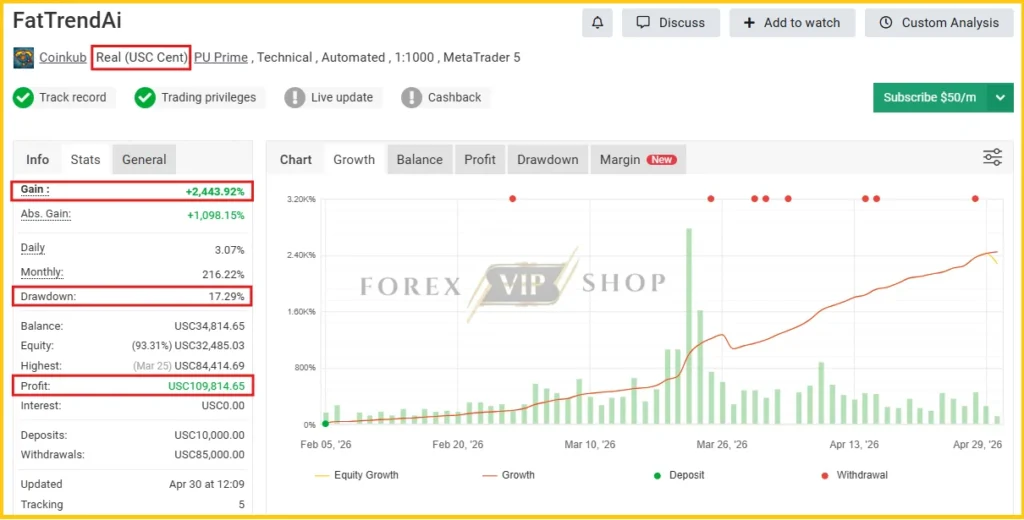Open the Discuss button
This screenshot has width=1024, height=520.
coord(671,23)
